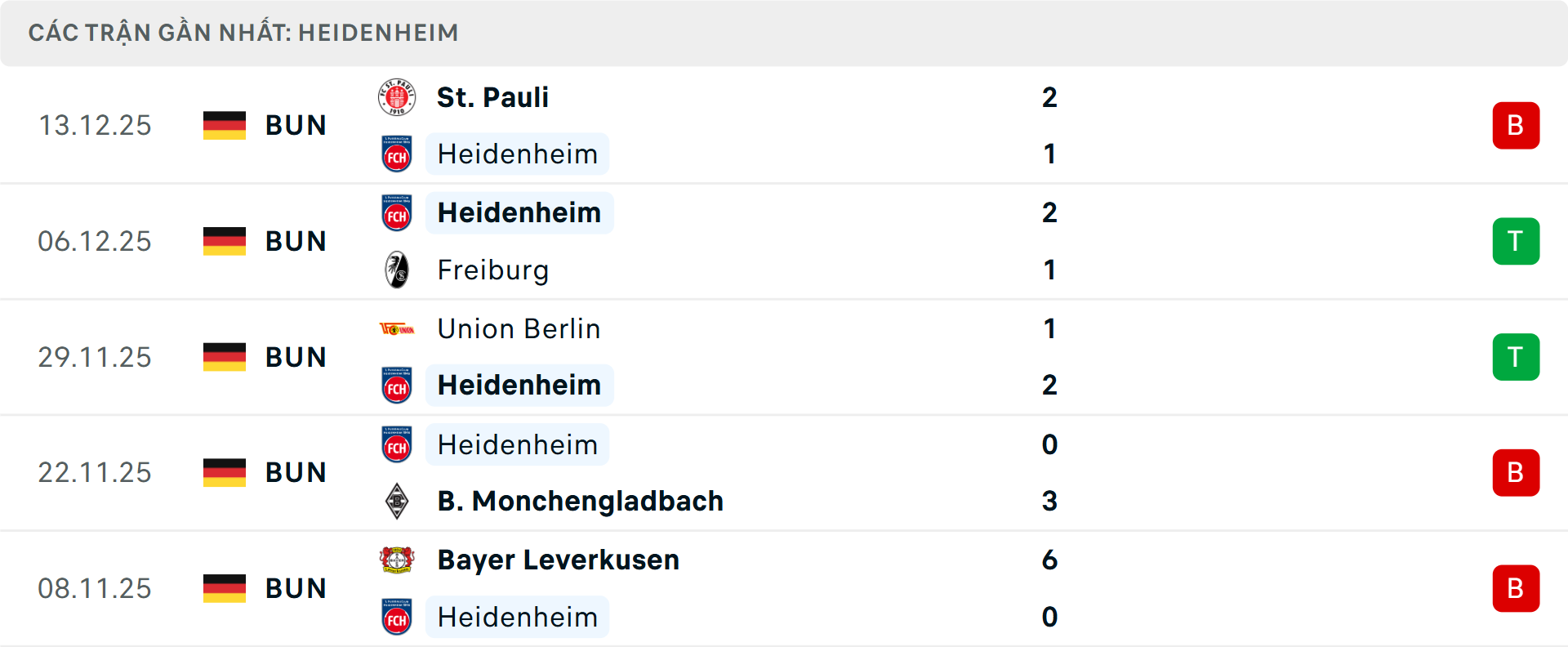Open the BUN league label for 06.12.25
Viewport: 1568px width, 647px height.
[x=292, y=240]
